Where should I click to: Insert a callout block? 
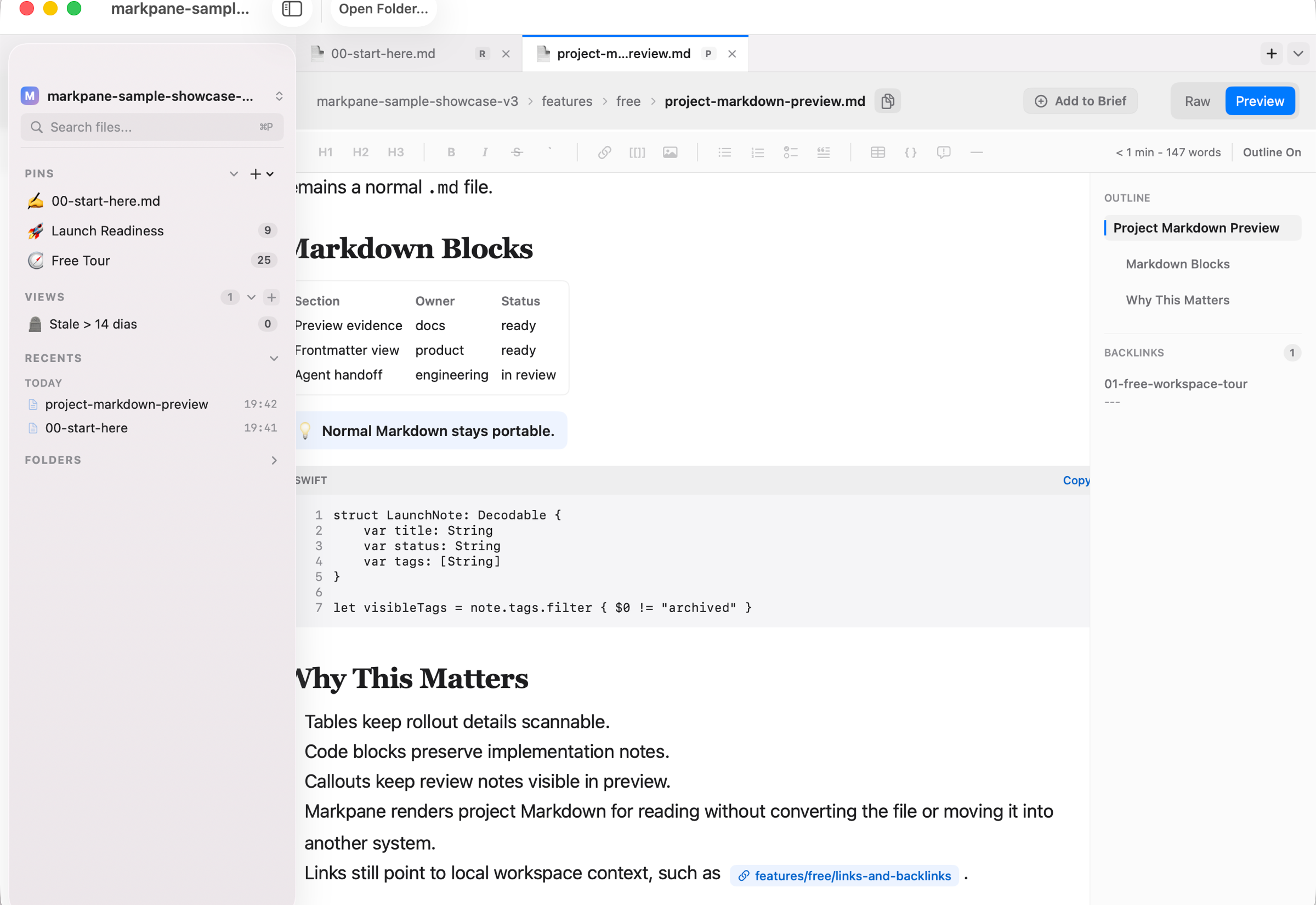[x=943, y=152]
